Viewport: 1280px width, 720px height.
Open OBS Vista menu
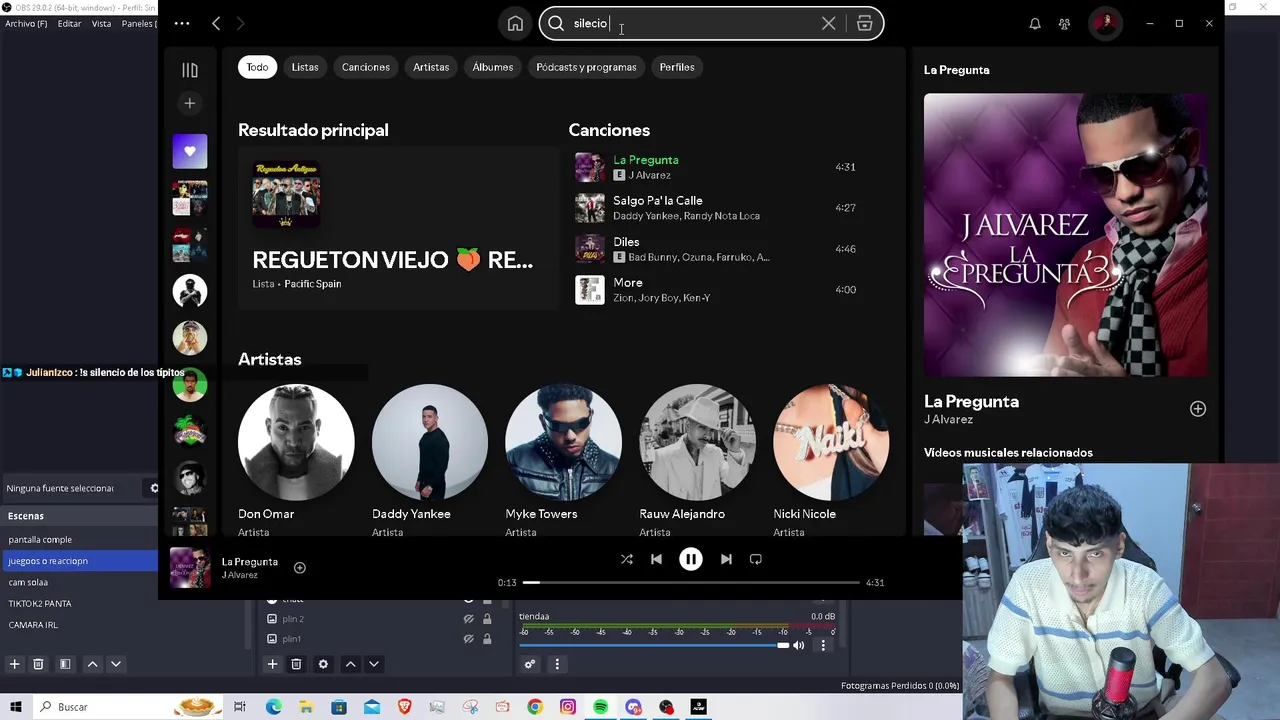(x=101, y=24)
